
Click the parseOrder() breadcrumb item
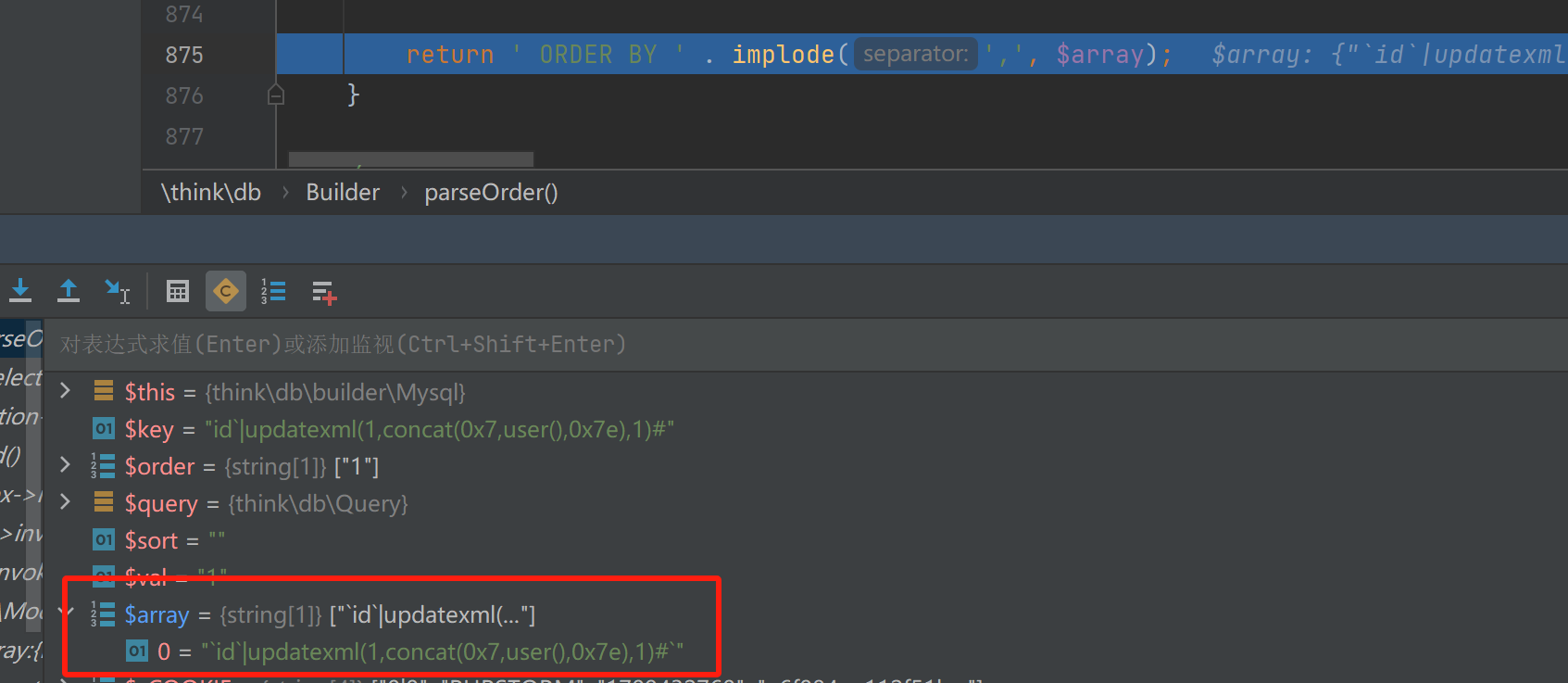point(491,193)
